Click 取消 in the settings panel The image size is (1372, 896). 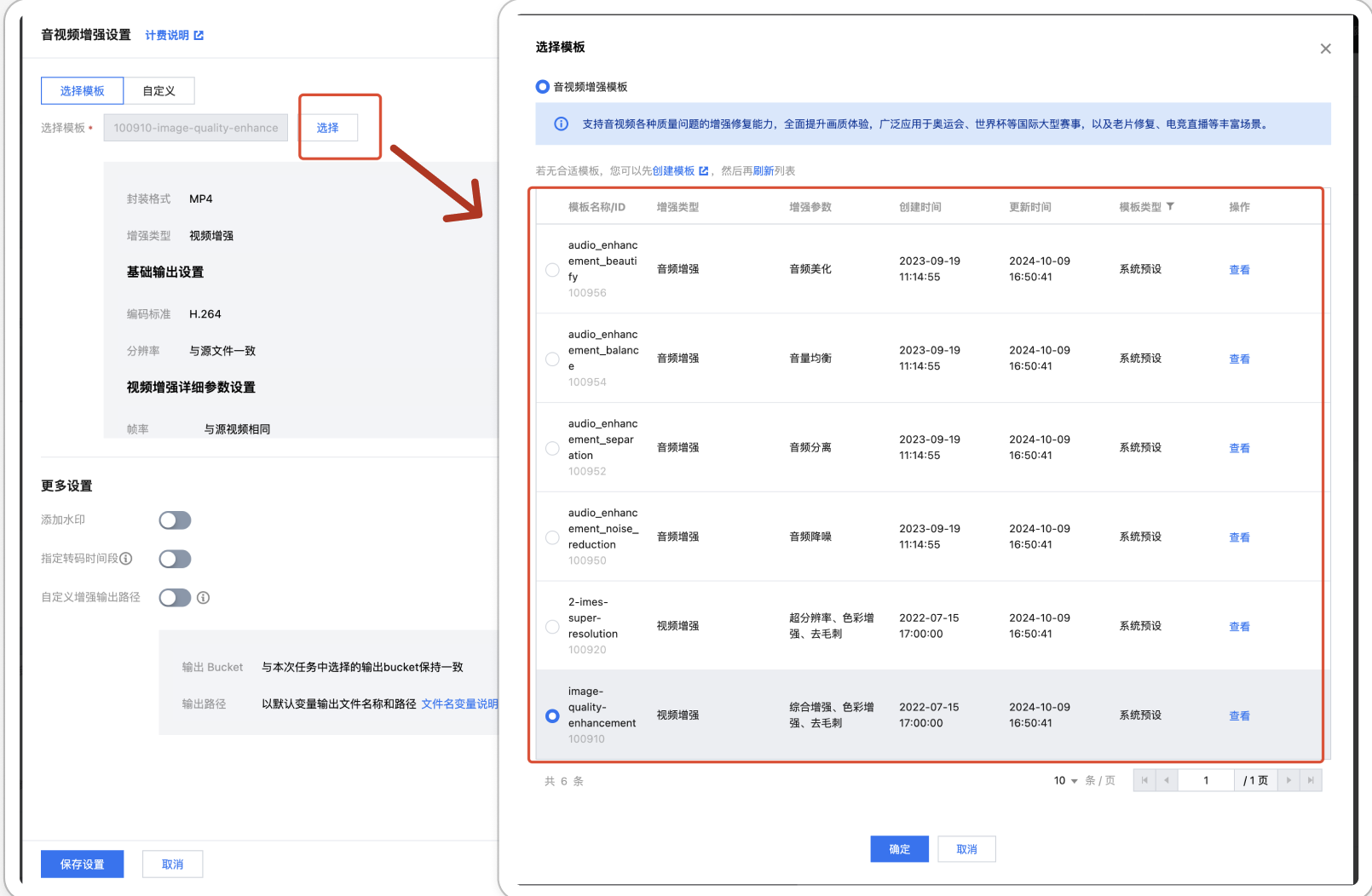click(x=173, y=864)
